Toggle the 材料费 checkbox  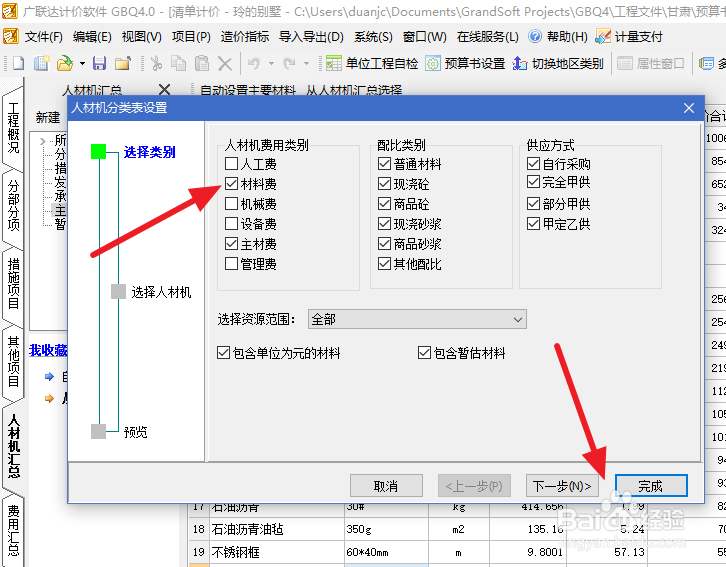tap(232, 184)
